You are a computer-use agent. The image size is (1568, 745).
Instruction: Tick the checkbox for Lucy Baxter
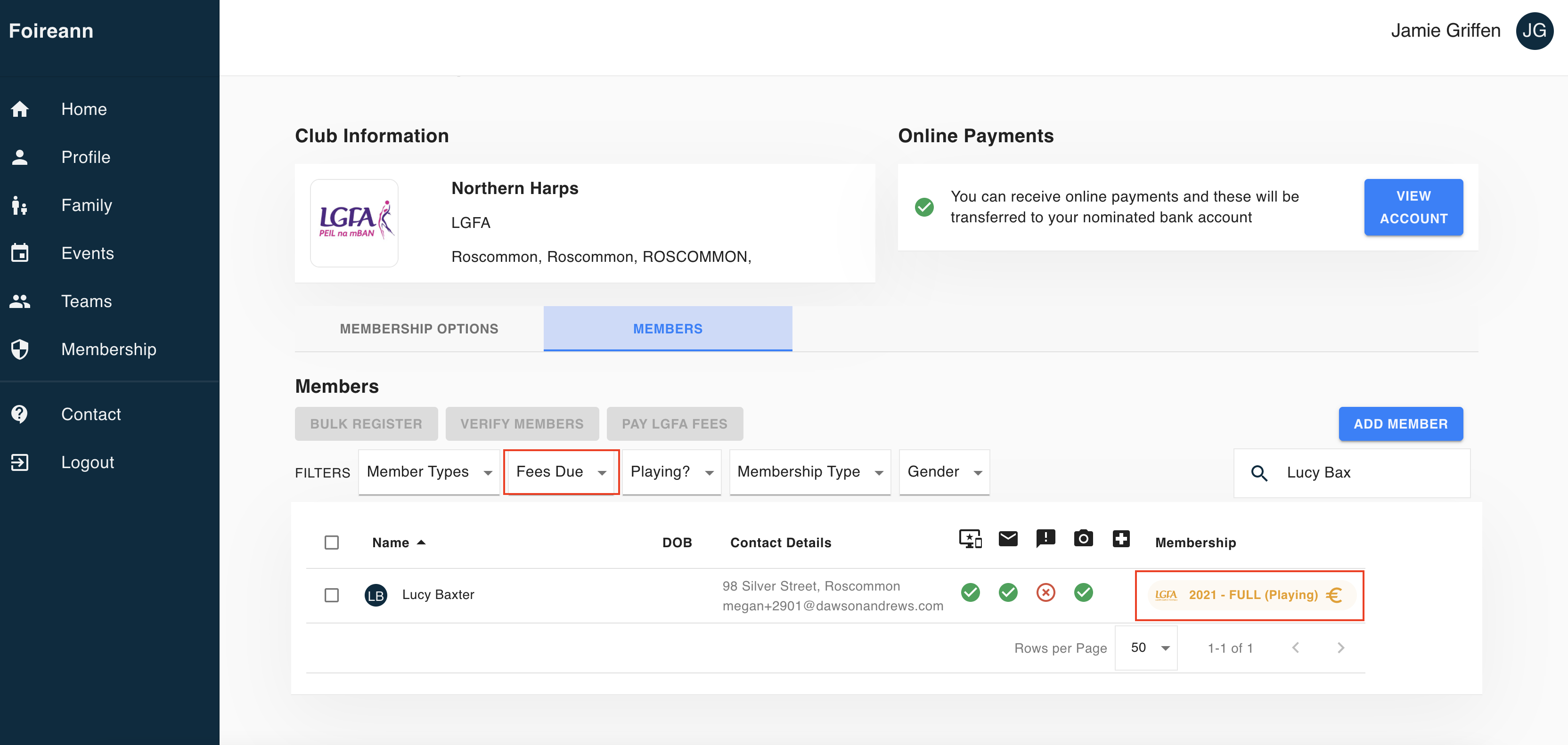click(331, 595)
